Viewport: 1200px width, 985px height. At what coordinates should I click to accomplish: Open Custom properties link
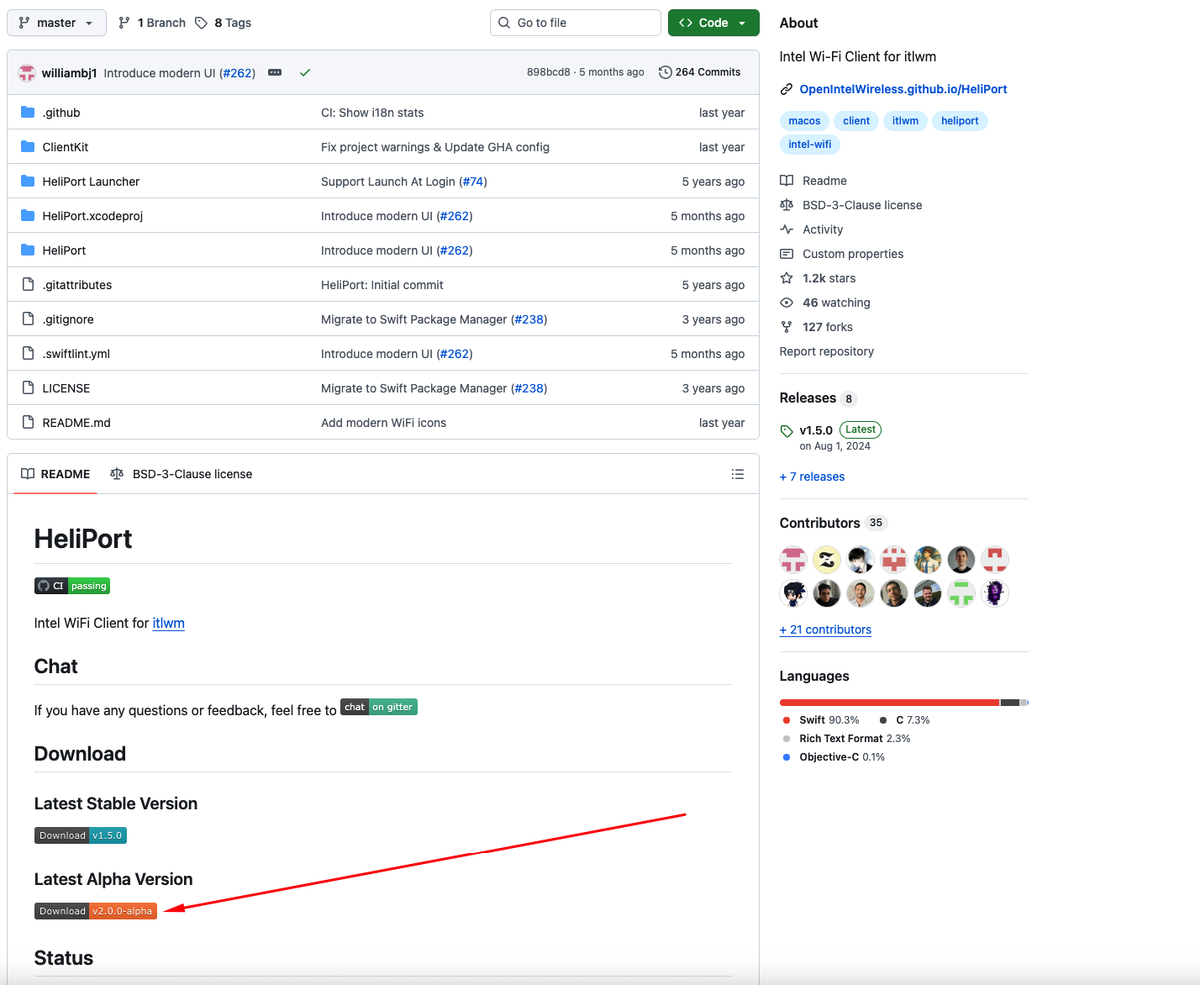[x=842, y=254]
